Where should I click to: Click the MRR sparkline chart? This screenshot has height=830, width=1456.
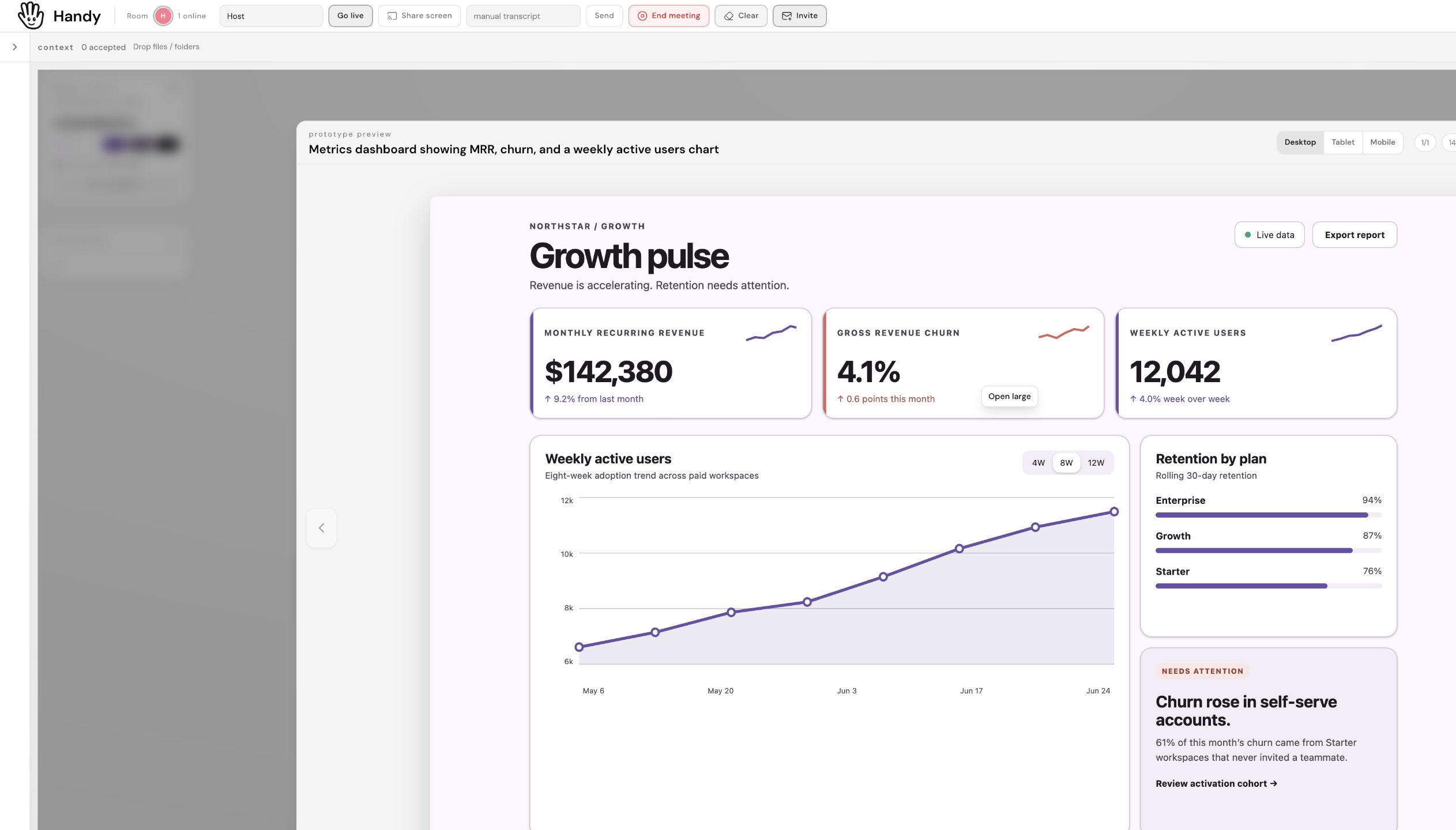(771, 333)
